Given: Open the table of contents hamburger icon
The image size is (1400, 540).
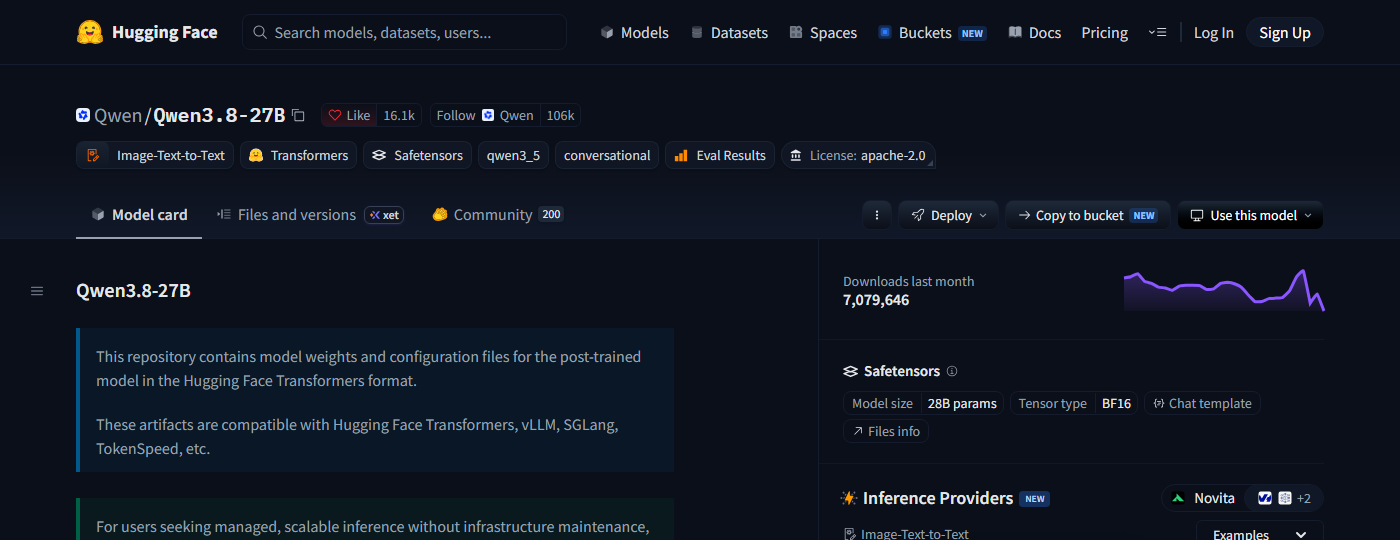Looking at the screenshot, I should tap(37, 291).
